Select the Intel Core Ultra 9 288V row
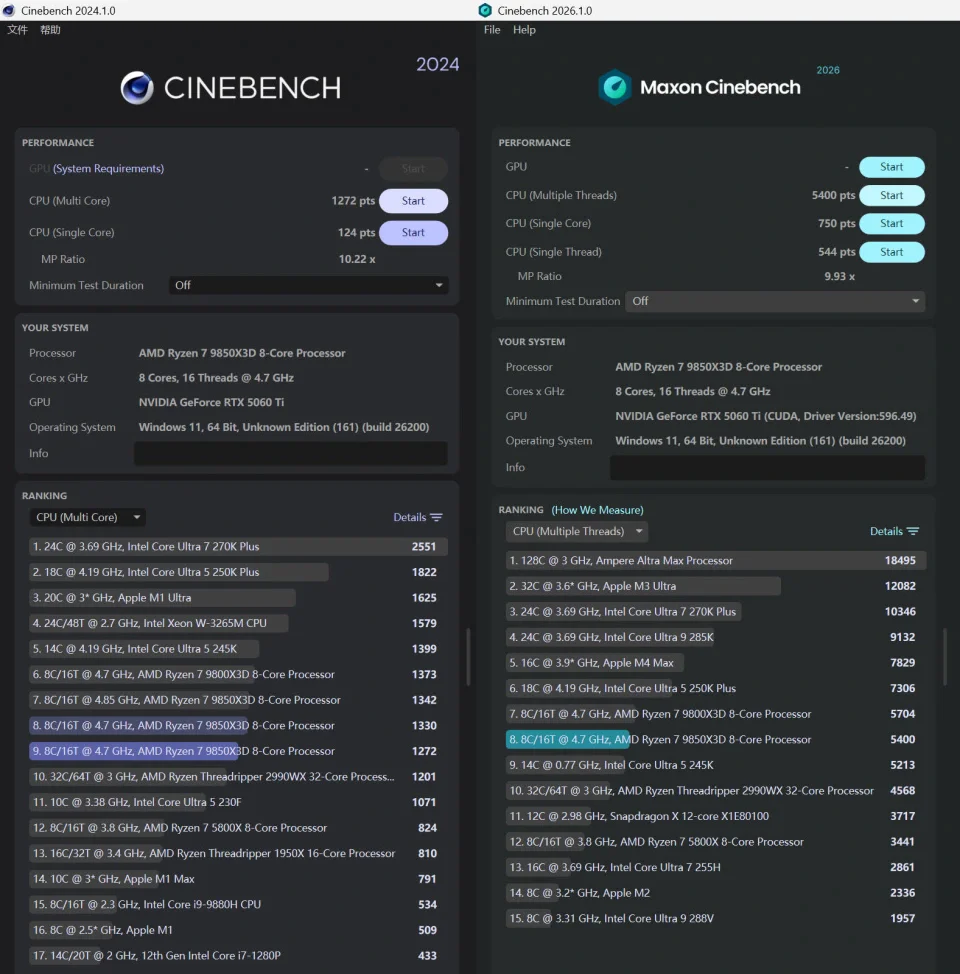The height and width of the screenshot is (974, 960). [716, 918]
